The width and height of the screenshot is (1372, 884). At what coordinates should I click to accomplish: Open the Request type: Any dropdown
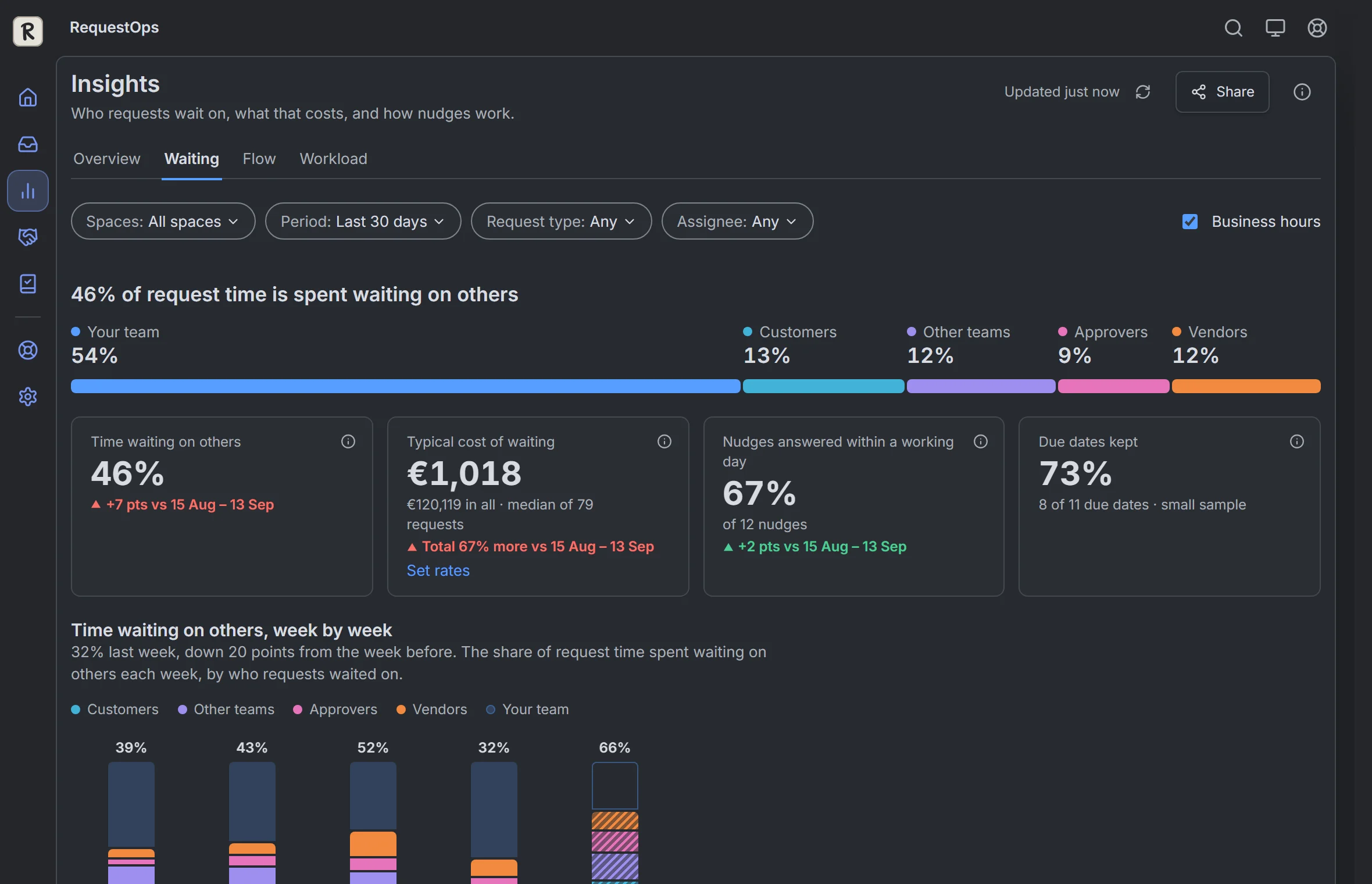click(561, 221)
